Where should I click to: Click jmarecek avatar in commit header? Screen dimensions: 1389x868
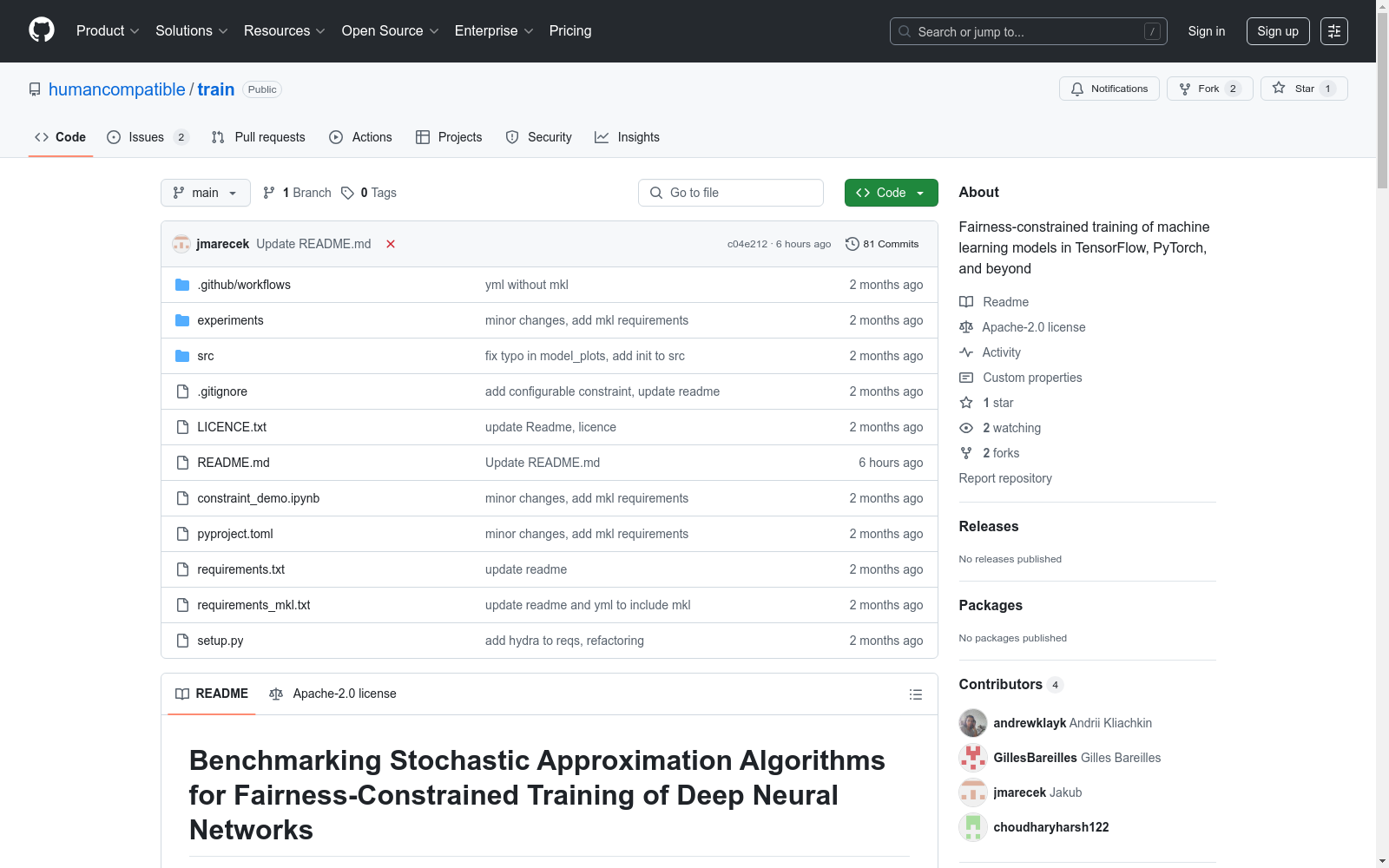[x=181, y=244]
